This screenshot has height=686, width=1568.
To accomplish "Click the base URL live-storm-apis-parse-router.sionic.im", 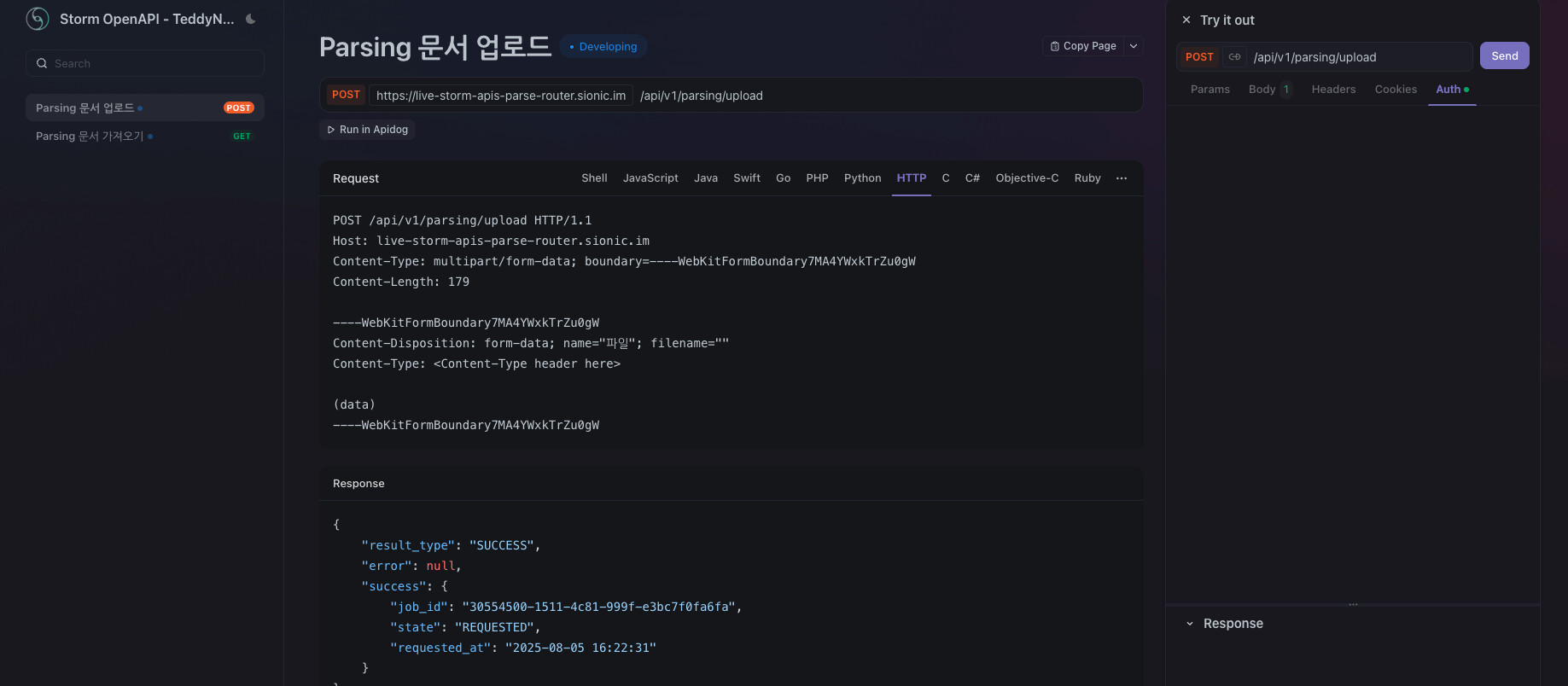I will [501, 96].
